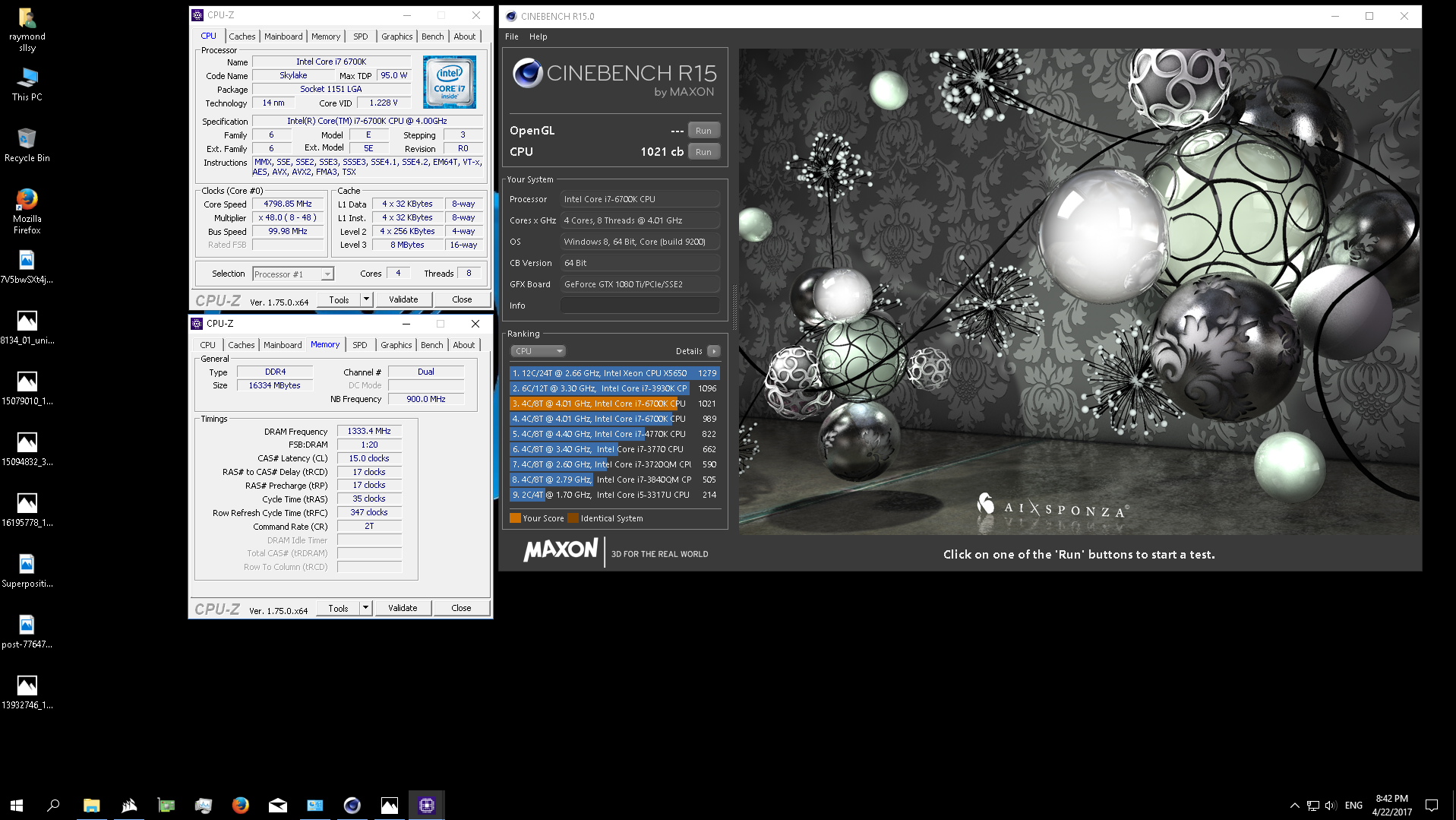
Task: Click the DRAM Frequency 1333.4 MHz value
Action: pyautogui.click(x=369, y=431)
